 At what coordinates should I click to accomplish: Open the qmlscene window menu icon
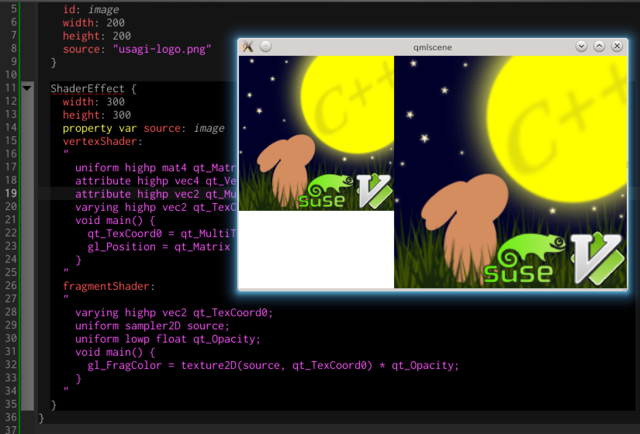pyautogui.click(x=248, y=47)
